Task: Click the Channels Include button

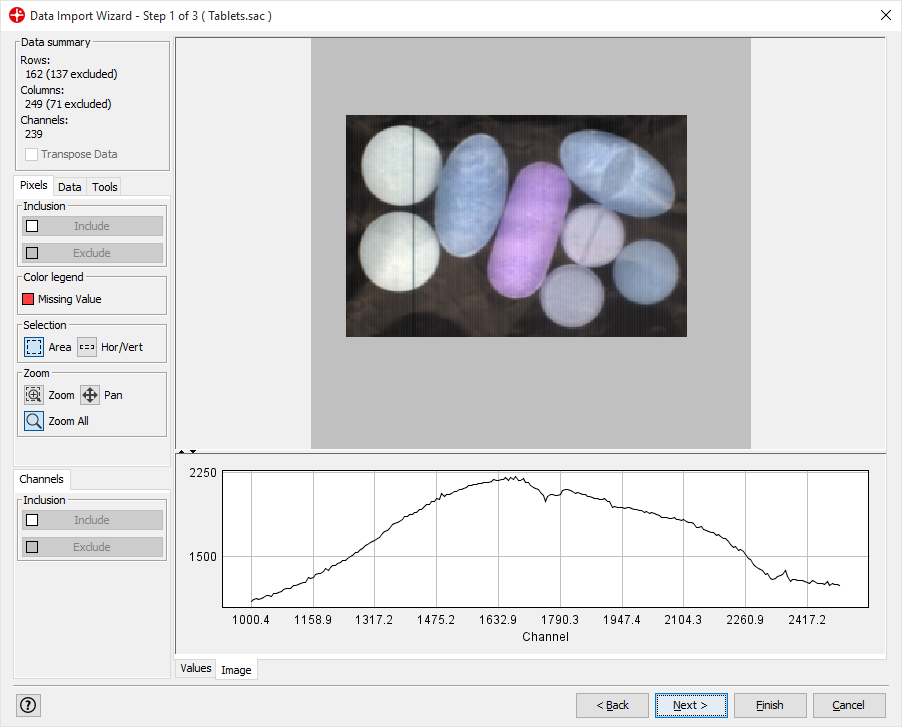Action: [x=92, y=520]
